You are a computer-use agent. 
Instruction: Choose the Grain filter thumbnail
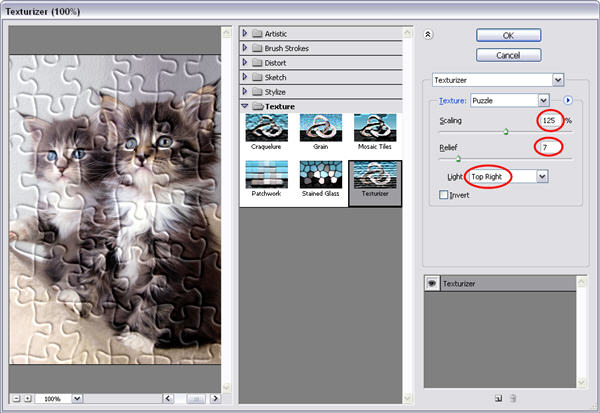322,129
